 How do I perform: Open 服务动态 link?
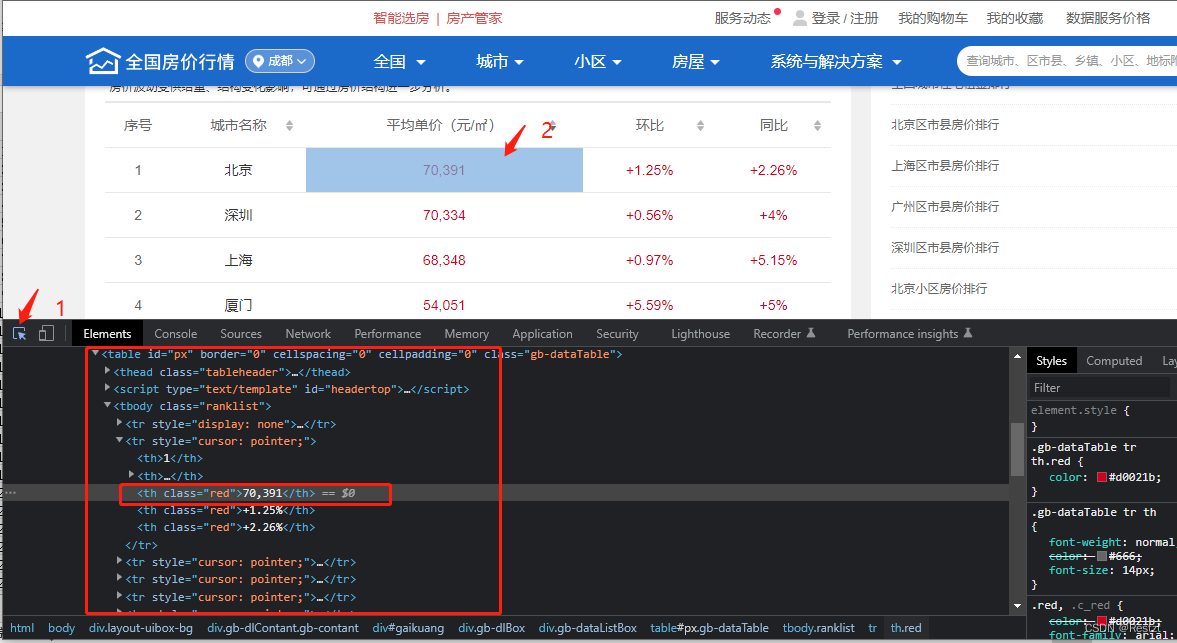point(742,18)
